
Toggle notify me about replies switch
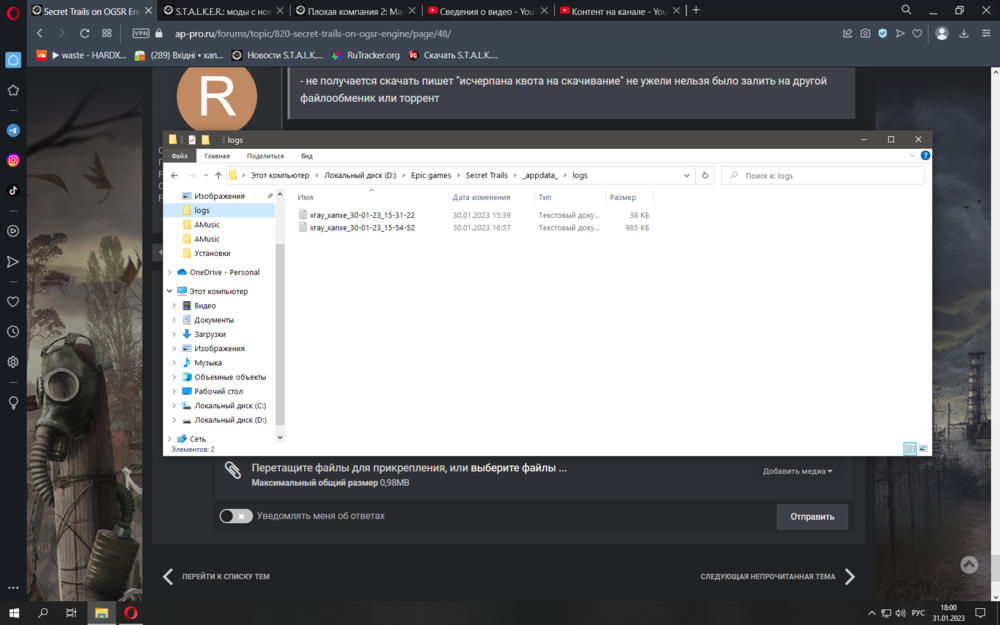click(x=236, y=516)
